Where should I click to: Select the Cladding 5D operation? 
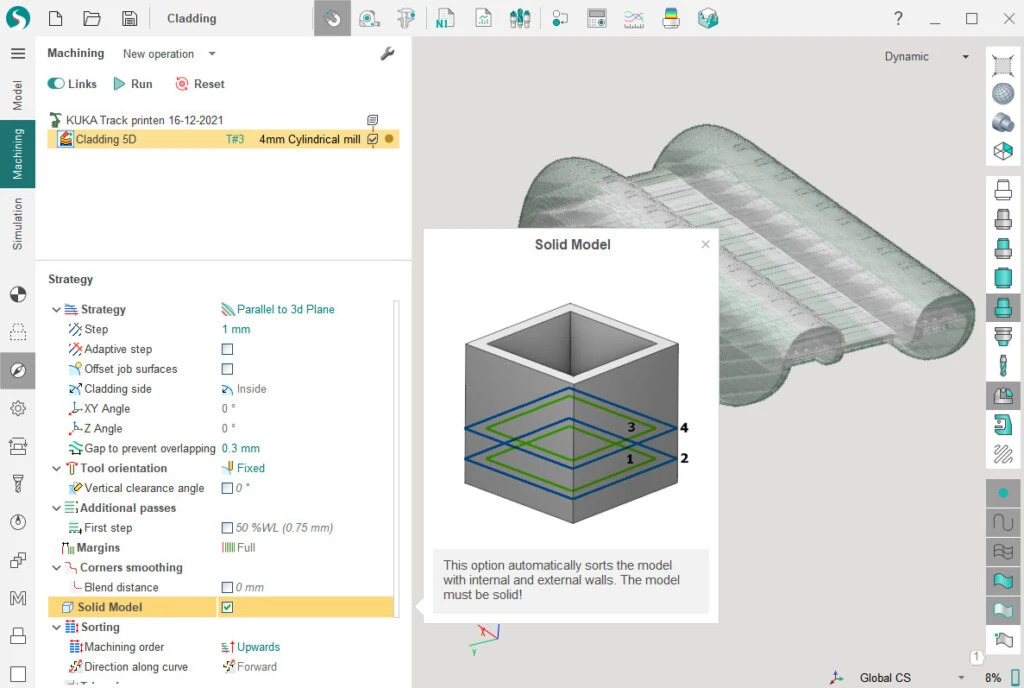pyautogui.click(x=106, y=140)
